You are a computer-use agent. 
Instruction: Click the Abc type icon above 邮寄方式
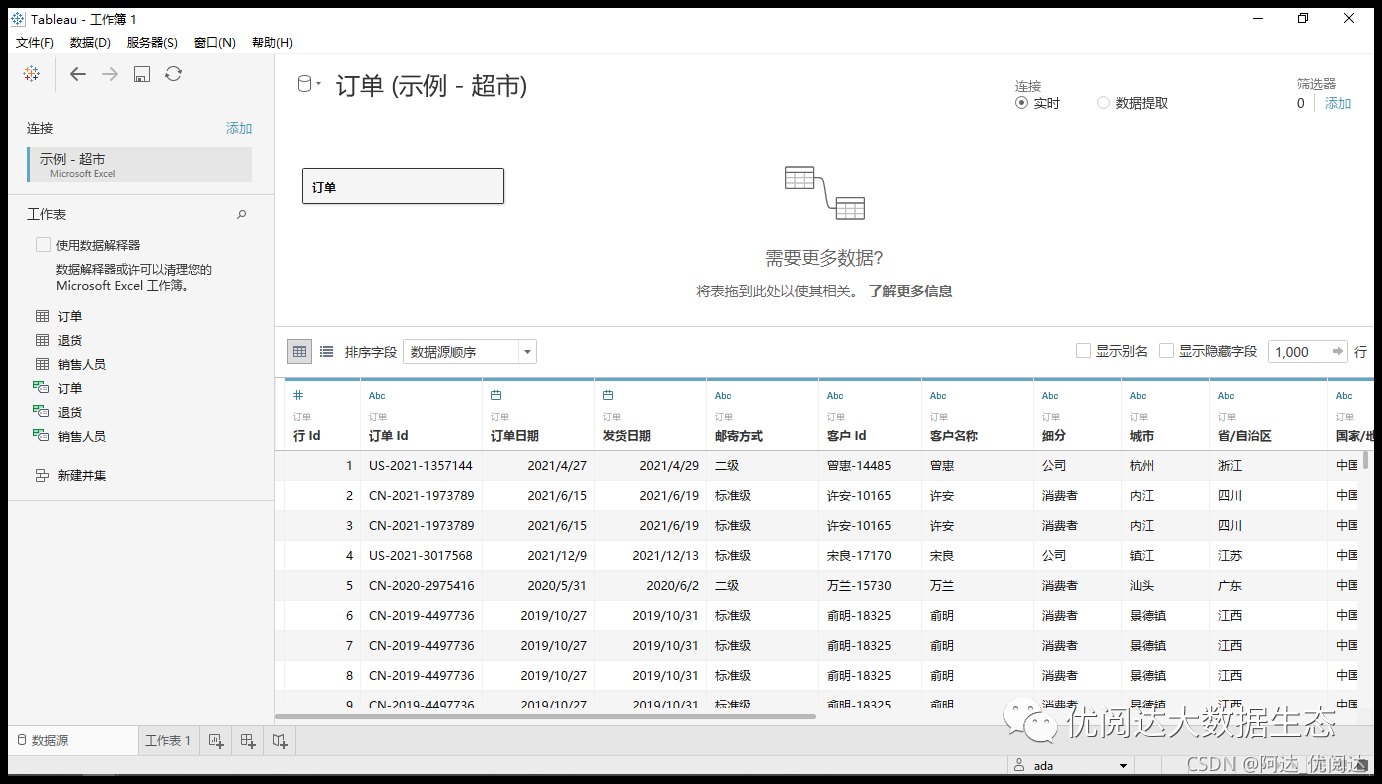pos(723,396)
